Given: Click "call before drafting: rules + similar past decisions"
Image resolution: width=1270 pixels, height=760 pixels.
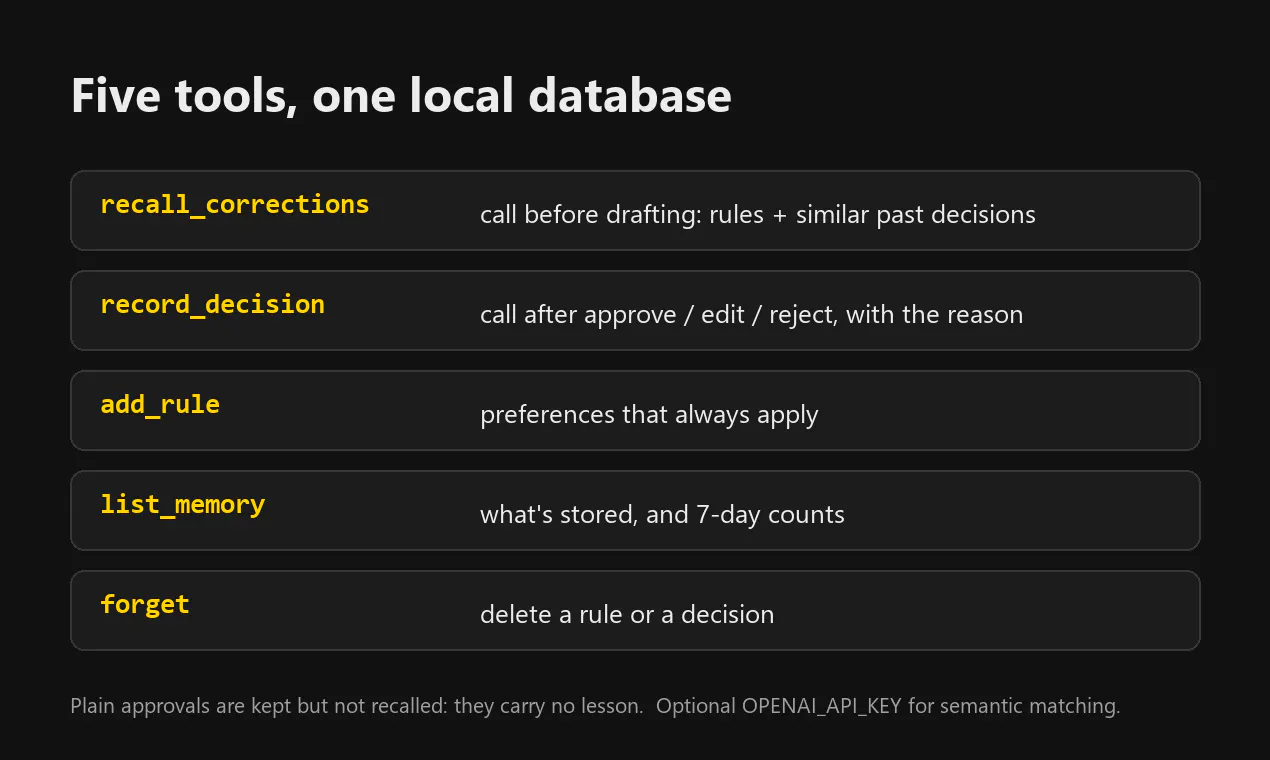Looking at the screenshot, I should (758, 214).
